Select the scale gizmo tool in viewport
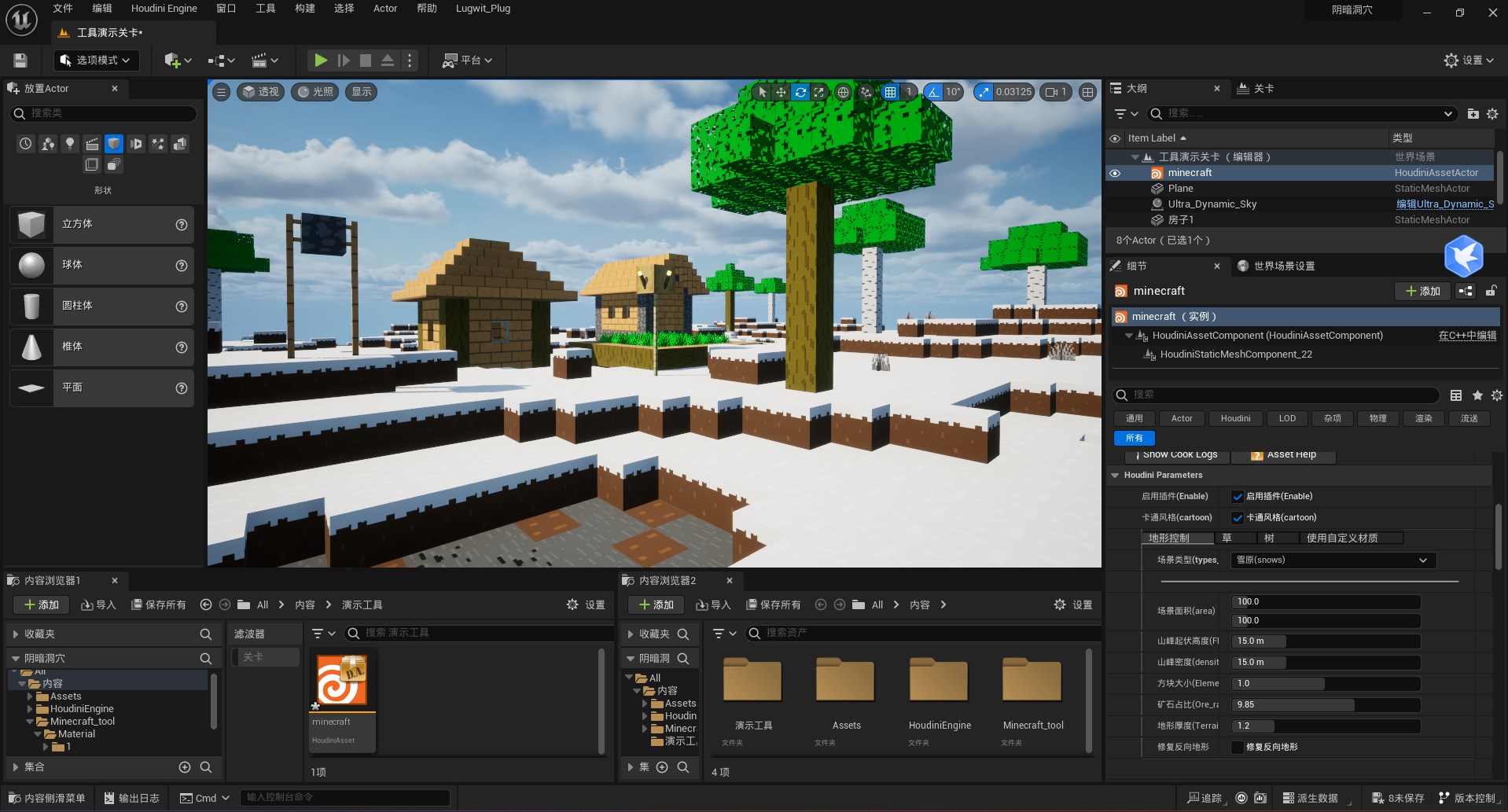 click(819, 92)
